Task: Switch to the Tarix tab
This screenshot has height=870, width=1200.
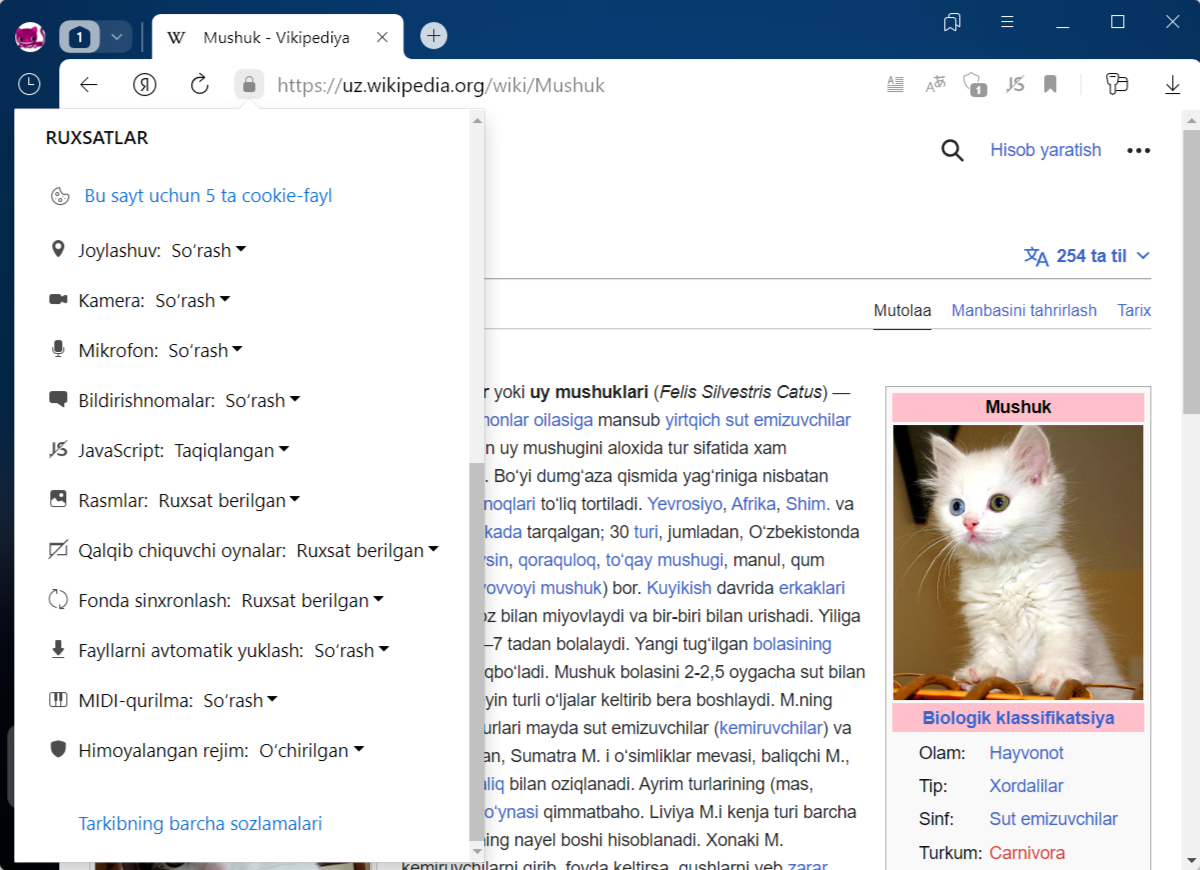Action: (1134, 311)
